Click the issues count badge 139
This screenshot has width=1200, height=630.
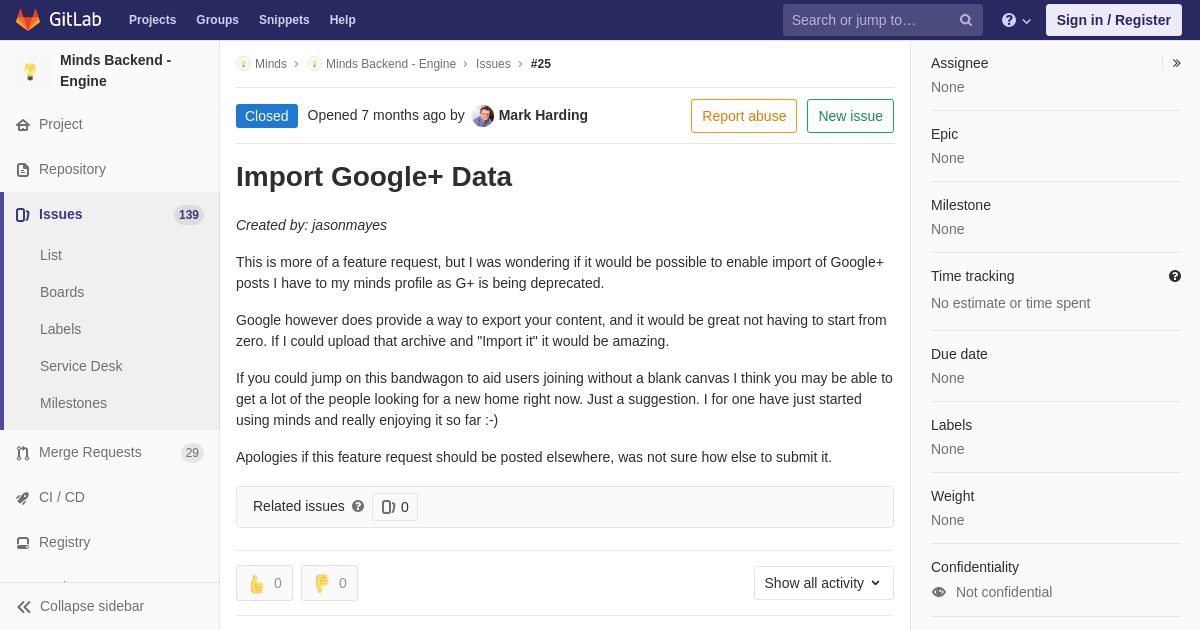tap(189, 215)
